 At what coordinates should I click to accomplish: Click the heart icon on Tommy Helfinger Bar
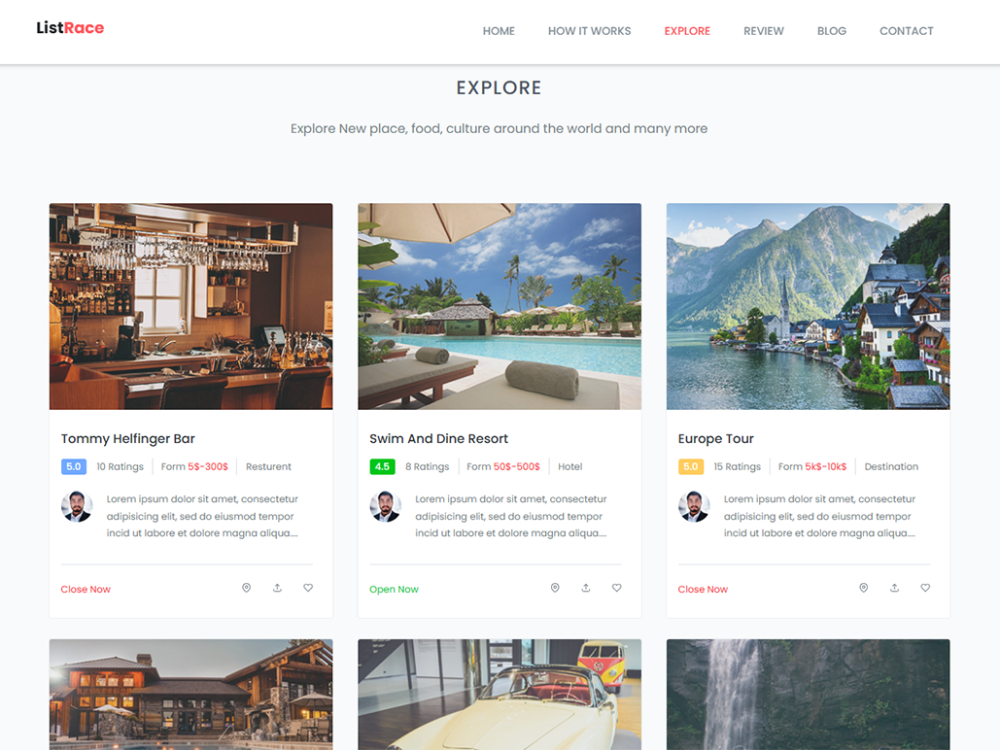[x=308, y=588]
